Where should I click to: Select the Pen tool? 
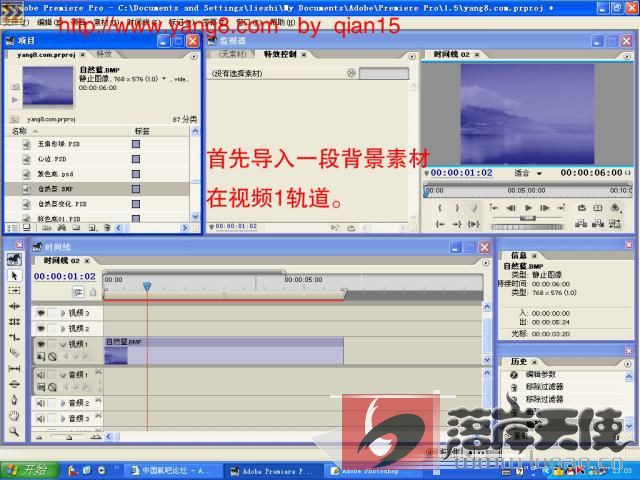[x=14, y=400]
